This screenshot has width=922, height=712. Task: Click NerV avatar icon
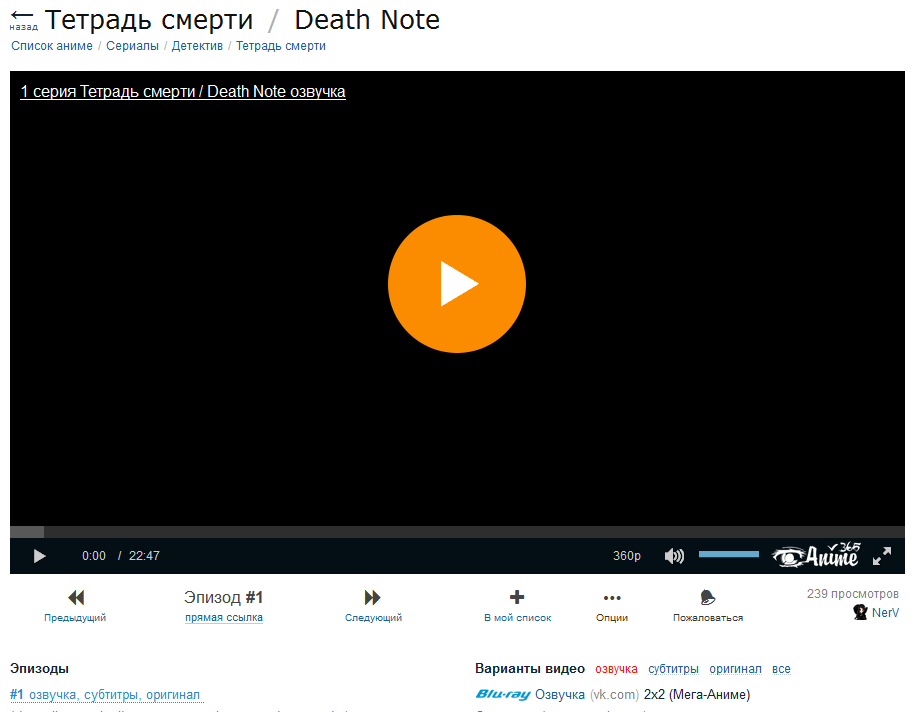(x=860, y=612)
